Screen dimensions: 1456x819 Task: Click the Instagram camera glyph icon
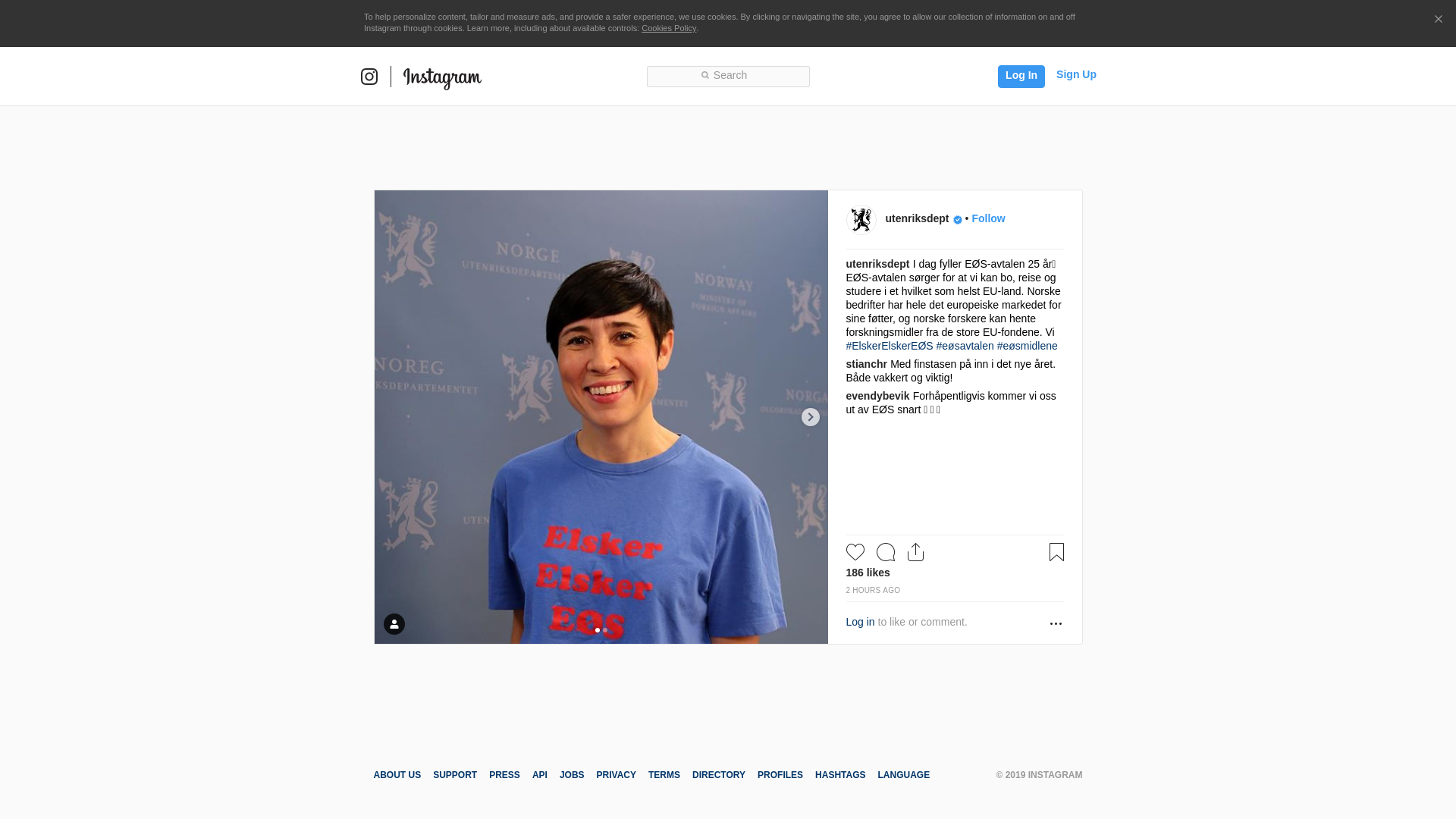[x=369, y=77]
